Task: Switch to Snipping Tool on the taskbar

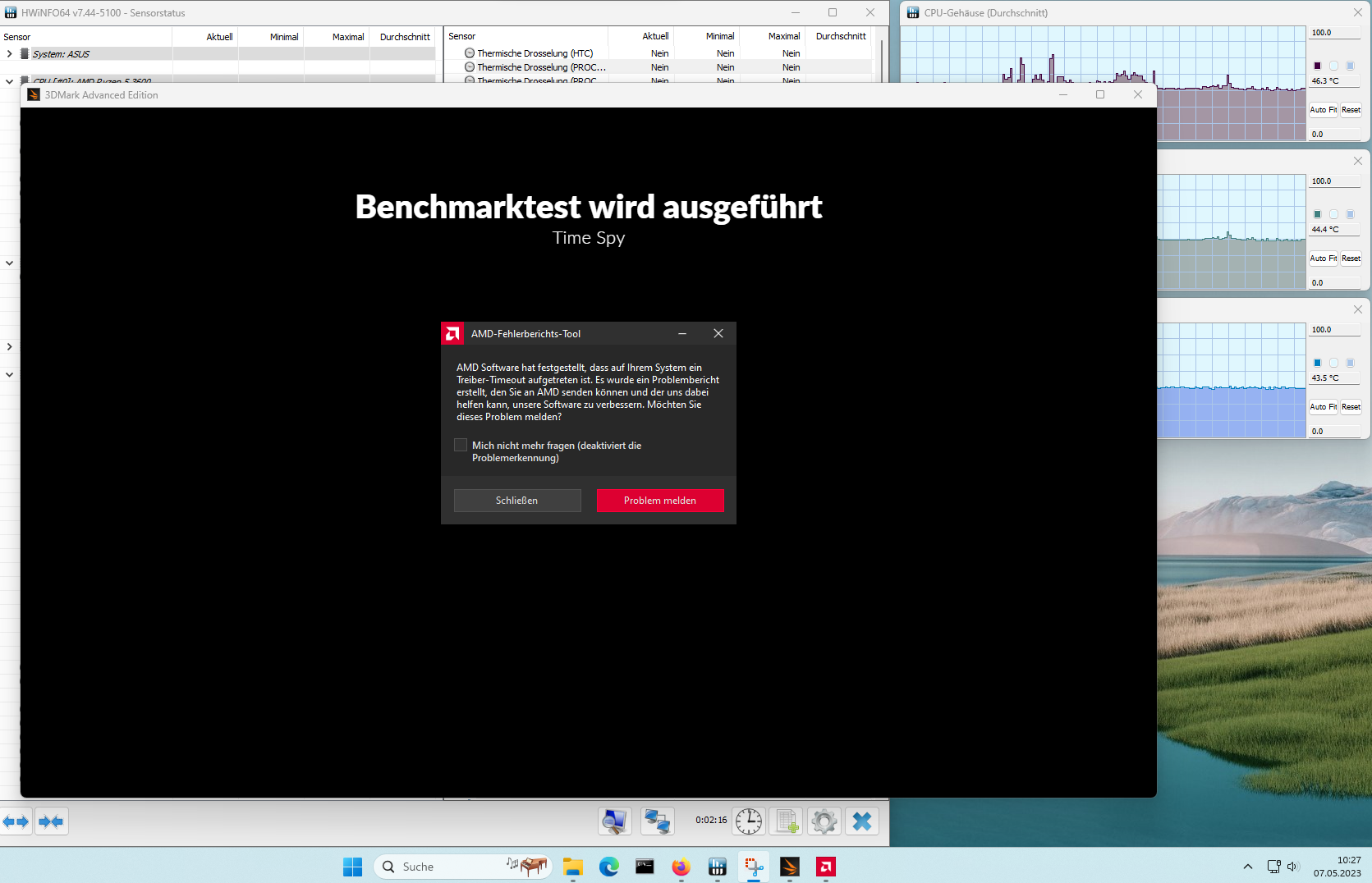Action: point(753,867)
